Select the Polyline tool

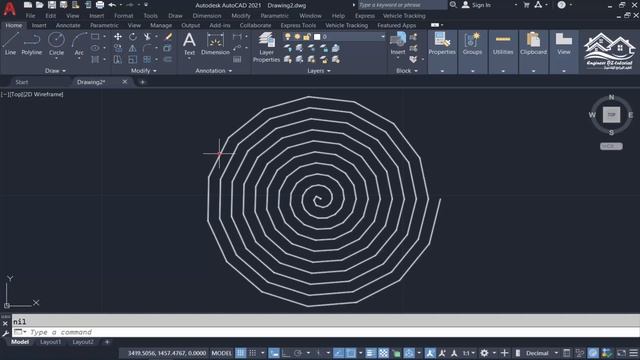[x=31, y=44]
